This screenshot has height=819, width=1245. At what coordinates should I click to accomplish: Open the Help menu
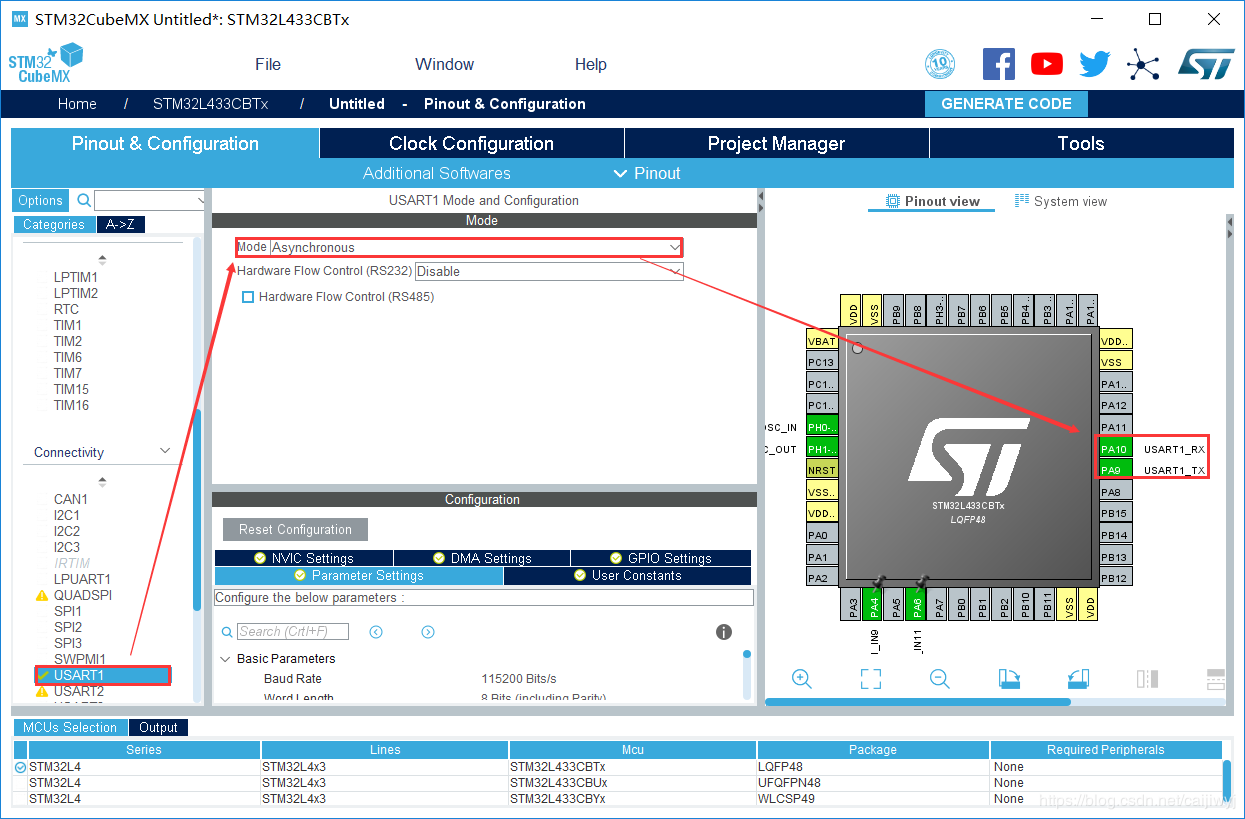coord(590,64)
